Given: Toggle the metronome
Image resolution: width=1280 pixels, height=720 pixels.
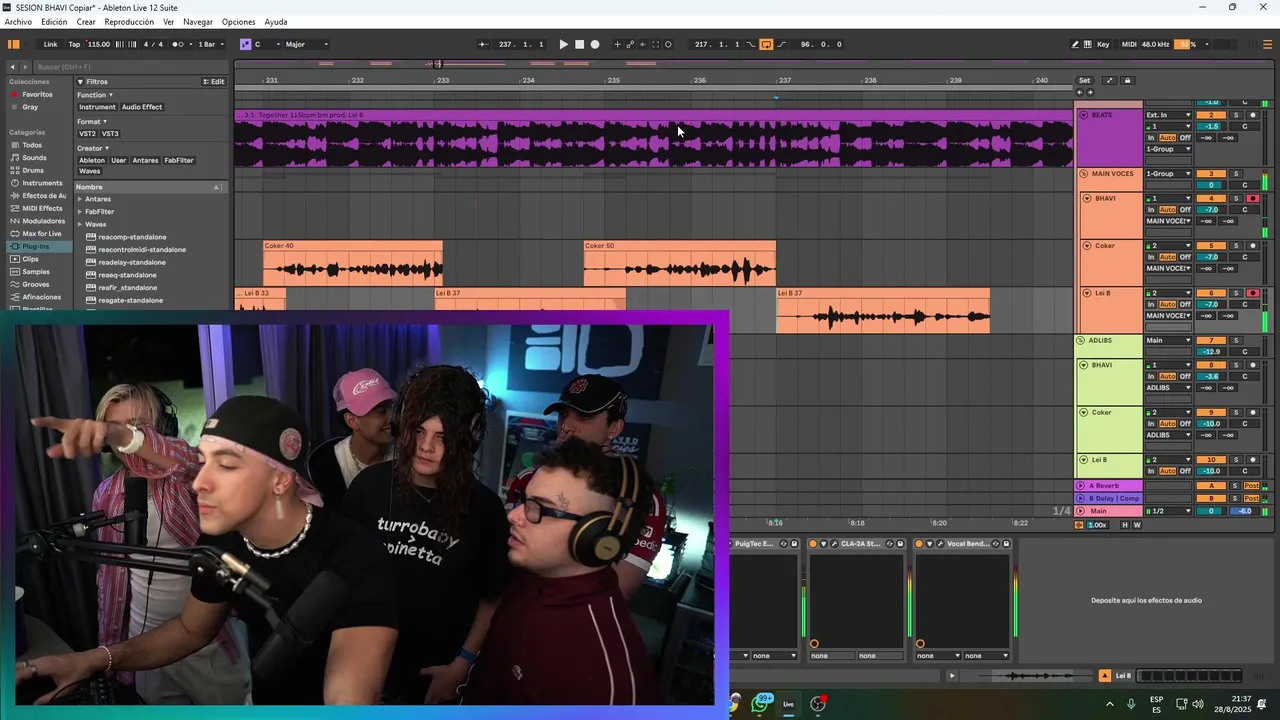Looking at the screenshot, I should tap(178, 44).
